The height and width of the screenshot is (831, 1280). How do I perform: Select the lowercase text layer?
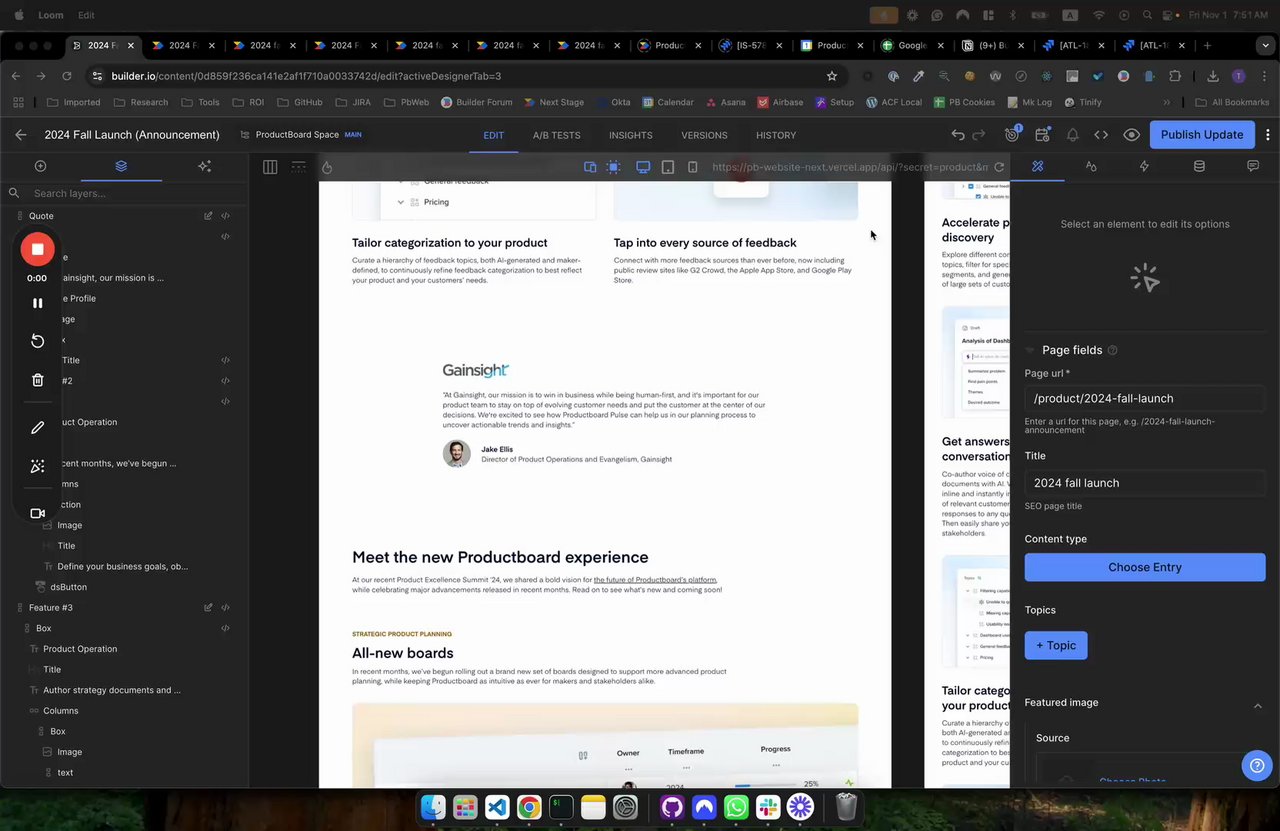pos(65,773)
